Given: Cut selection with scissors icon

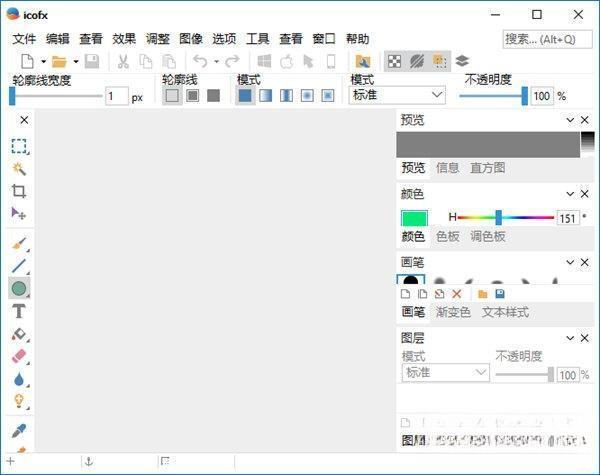Looking at the screenshot, I should pyautogui.click(x=123, y=61).
